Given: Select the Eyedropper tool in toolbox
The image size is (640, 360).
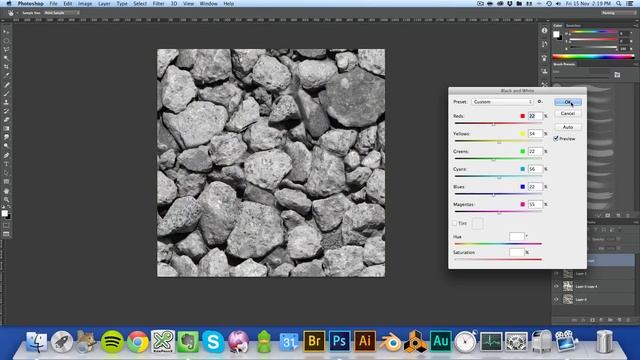Looking at the screenshot, I should tap(6, 76).
